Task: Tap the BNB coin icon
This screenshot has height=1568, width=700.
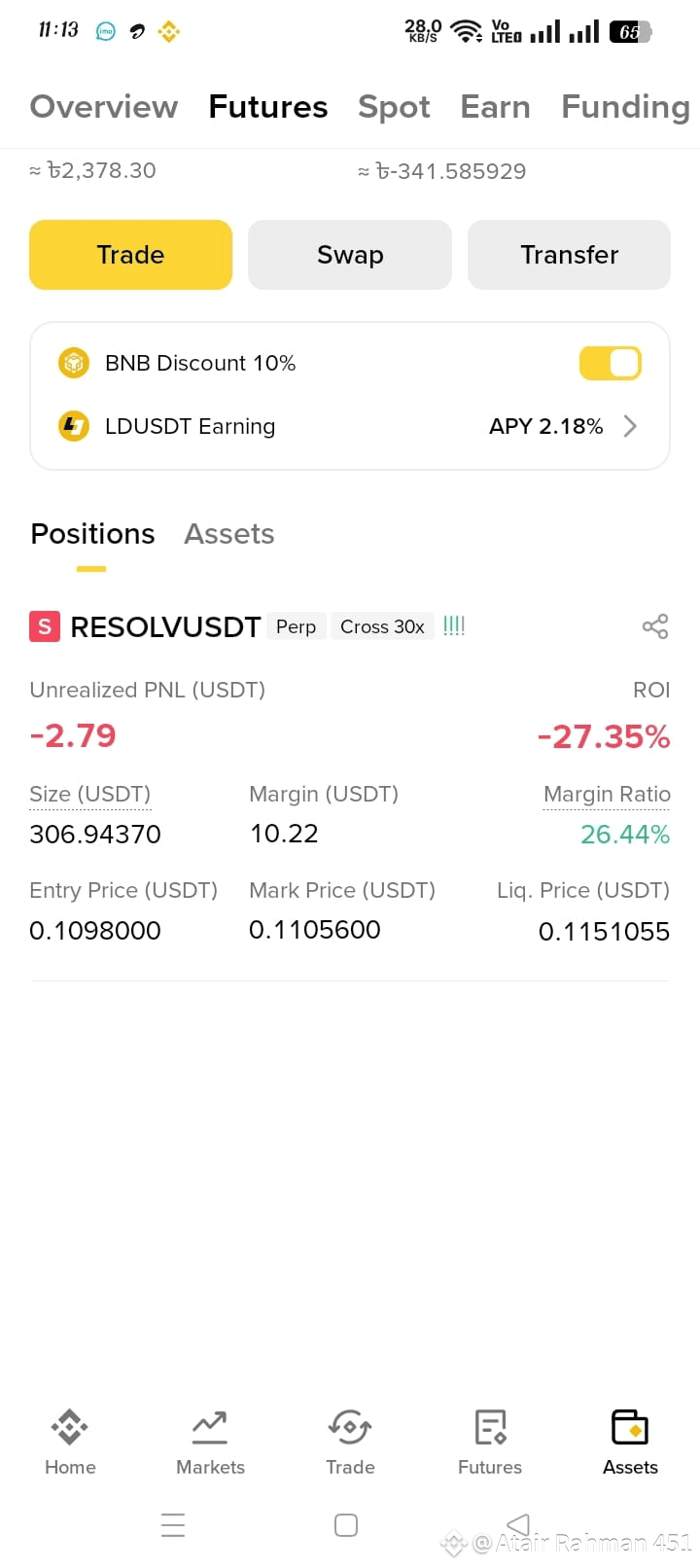Action: point(74,363)
